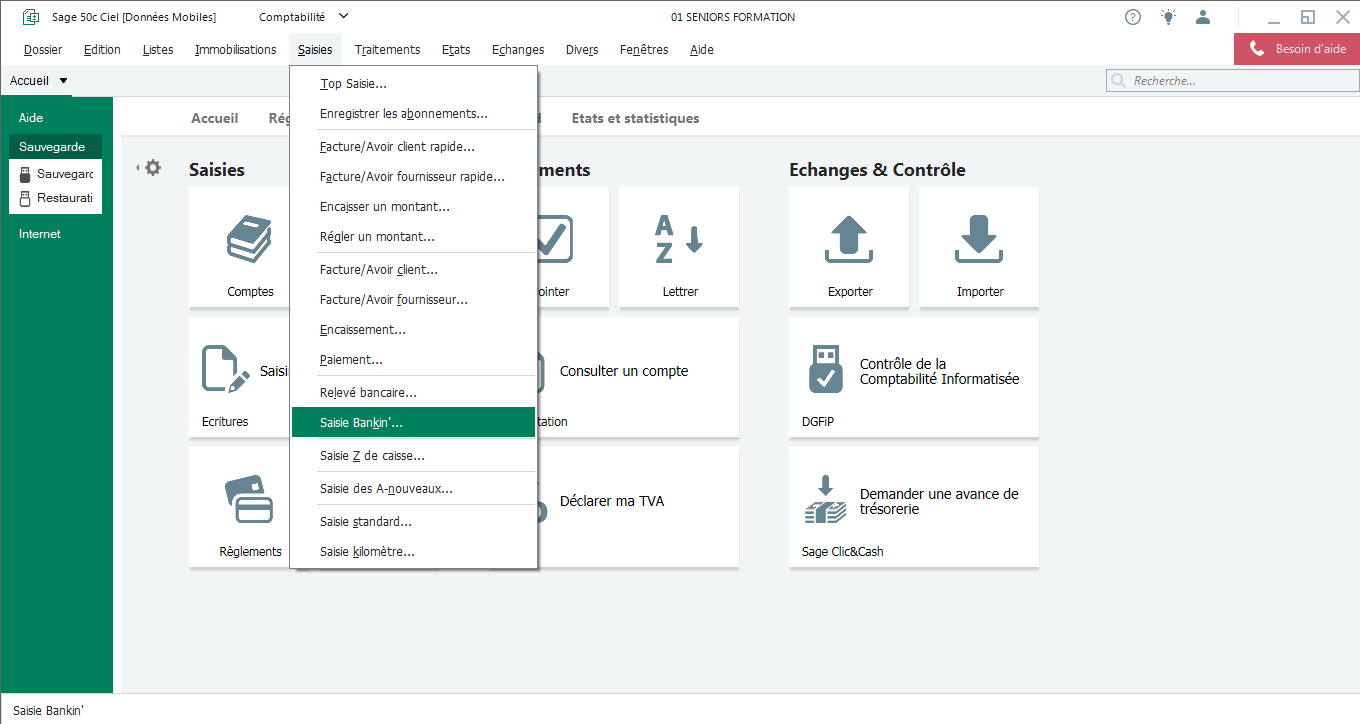1360x724 pixels.
Task: Open Consulter un compte tile
Action: coord(624,371)
